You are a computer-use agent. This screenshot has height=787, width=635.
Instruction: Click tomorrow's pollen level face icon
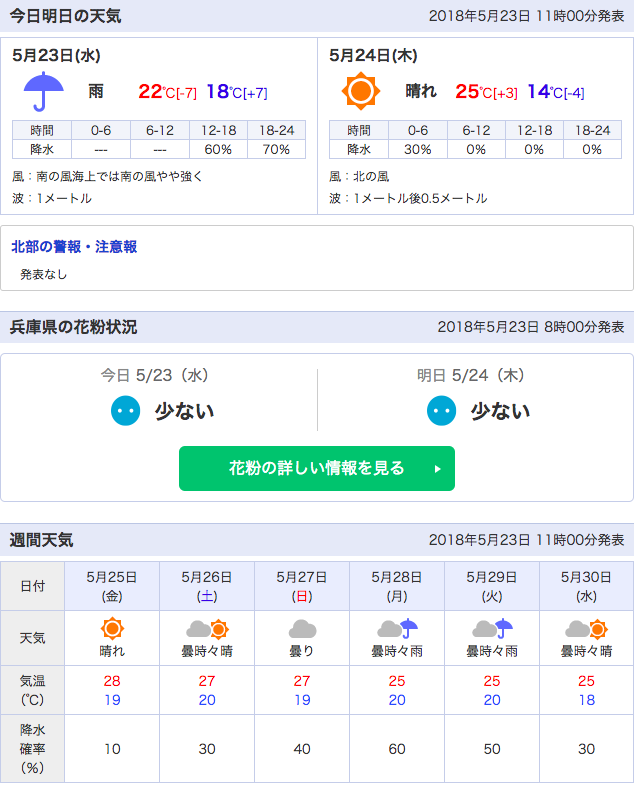pos(442,411)
